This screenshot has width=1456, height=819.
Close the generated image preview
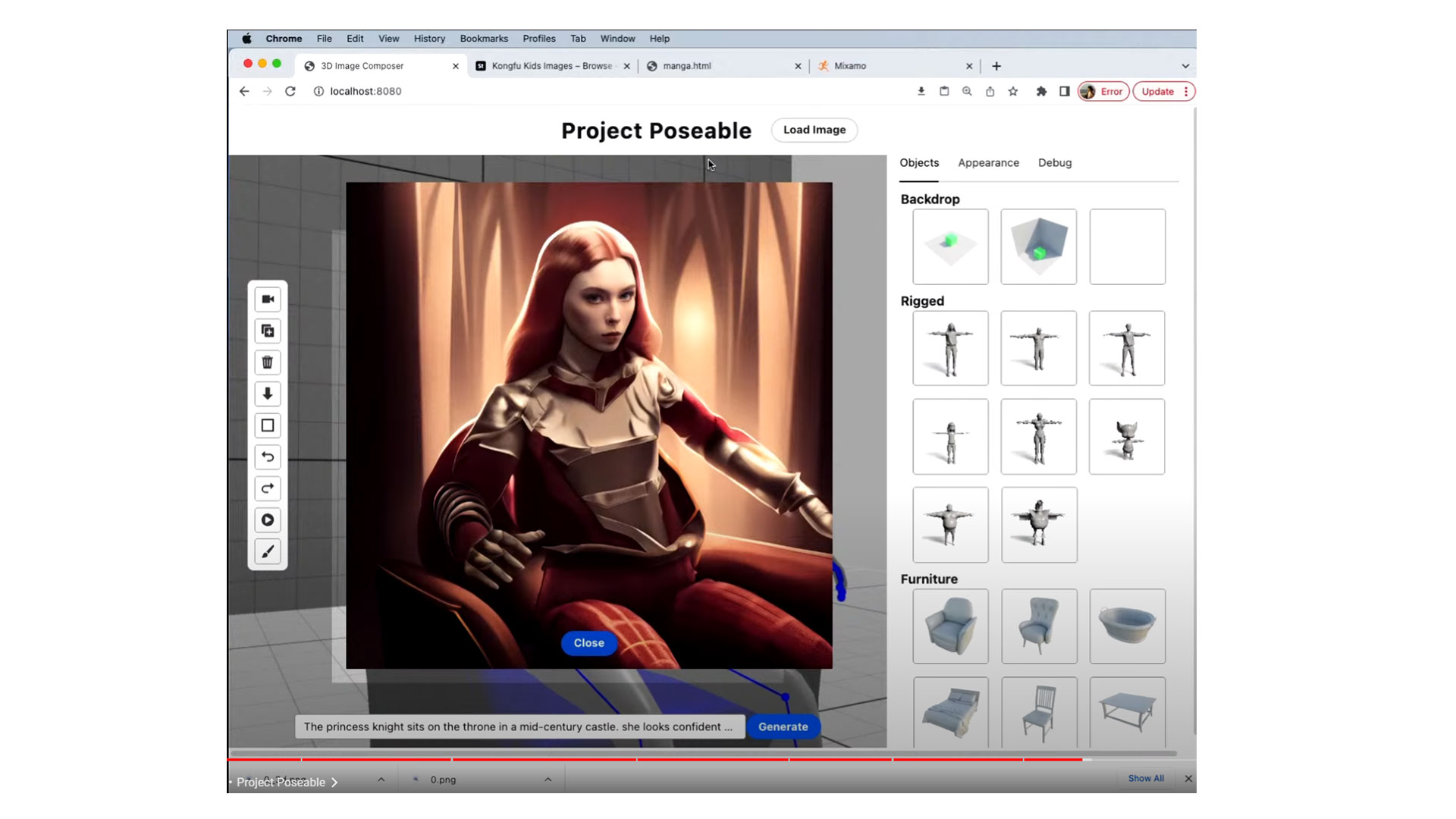588,643
